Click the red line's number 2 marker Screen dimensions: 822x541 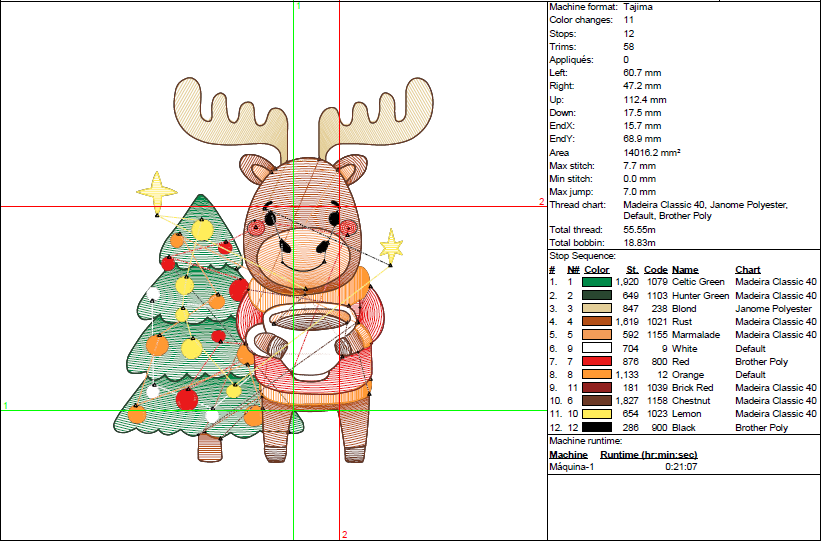(x=541, y=202)
